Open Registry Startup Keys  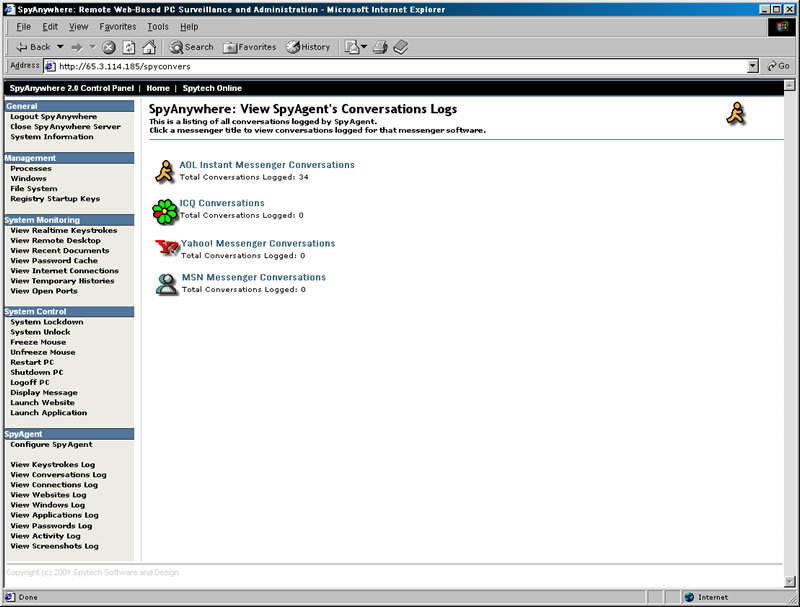click(x=55, y=199)
